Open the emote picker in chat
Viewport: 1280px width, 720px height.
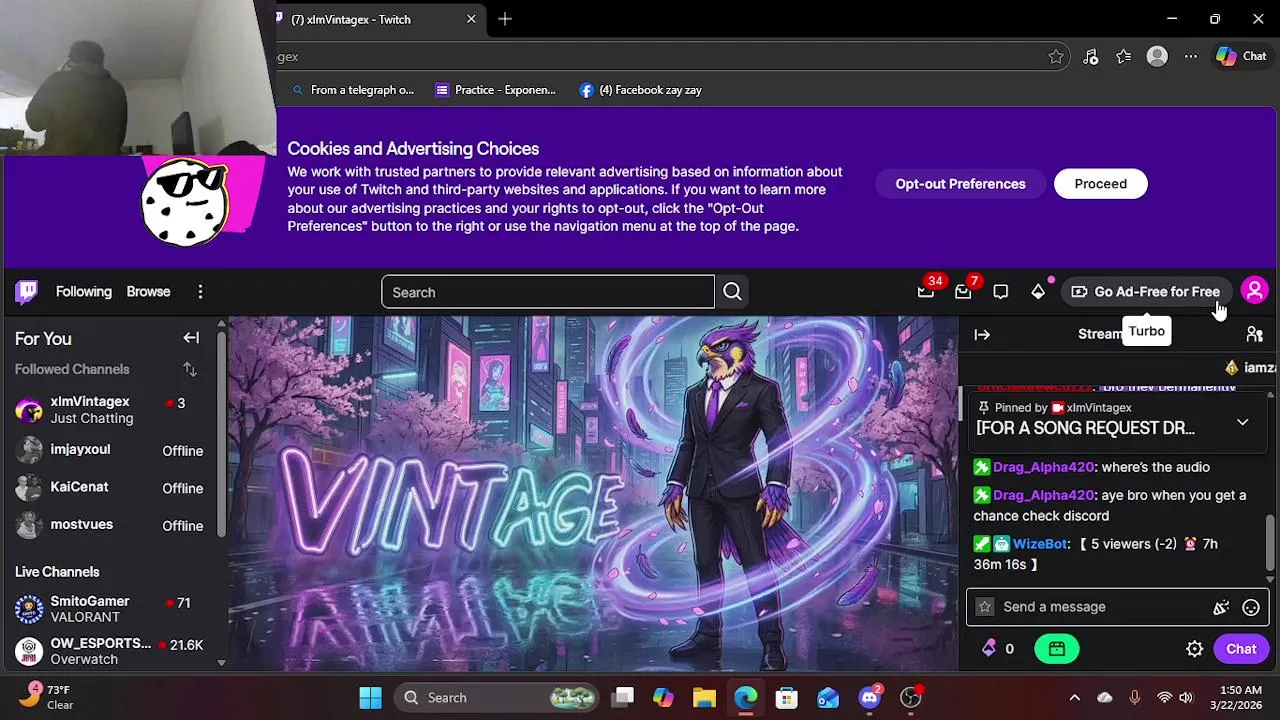[x=1250, y=607]
